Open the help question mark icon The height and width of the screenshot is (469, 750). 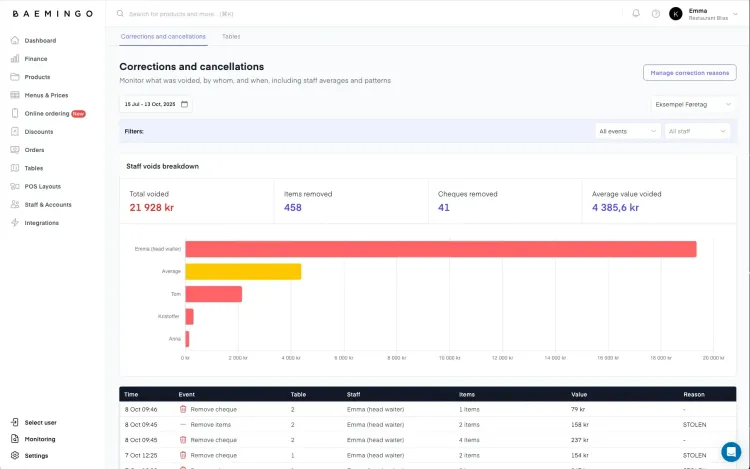pos(656,14)
